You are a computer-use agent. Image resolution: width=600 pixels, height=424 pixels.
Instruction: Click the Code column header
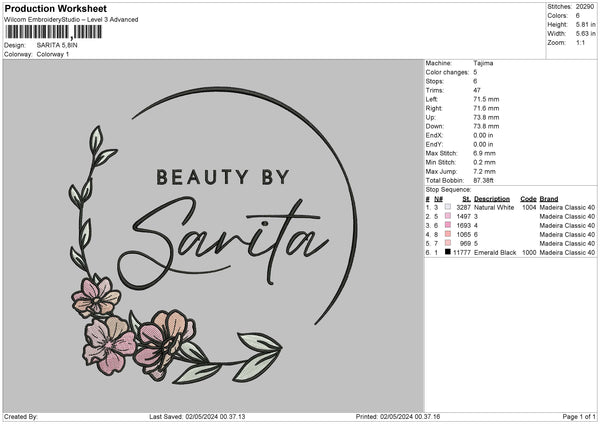[528, 198]
